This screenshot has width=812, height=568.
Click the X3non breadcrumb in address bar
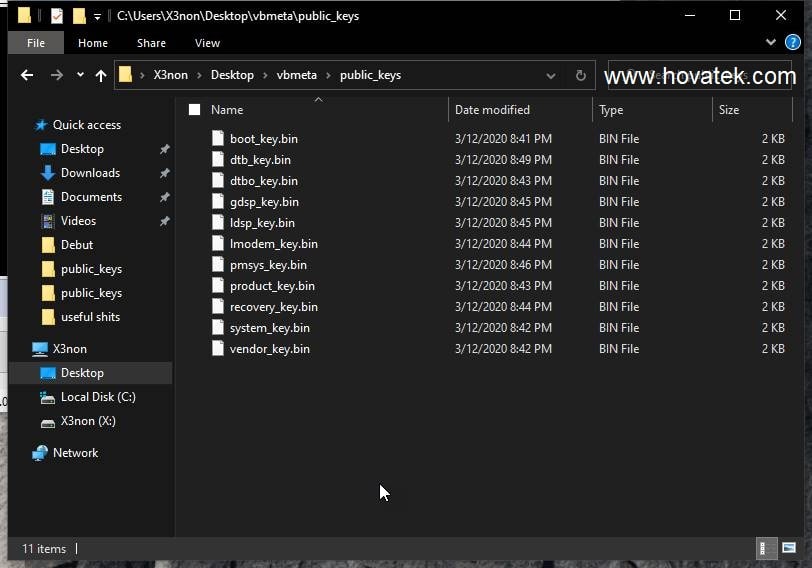(170, 75)
